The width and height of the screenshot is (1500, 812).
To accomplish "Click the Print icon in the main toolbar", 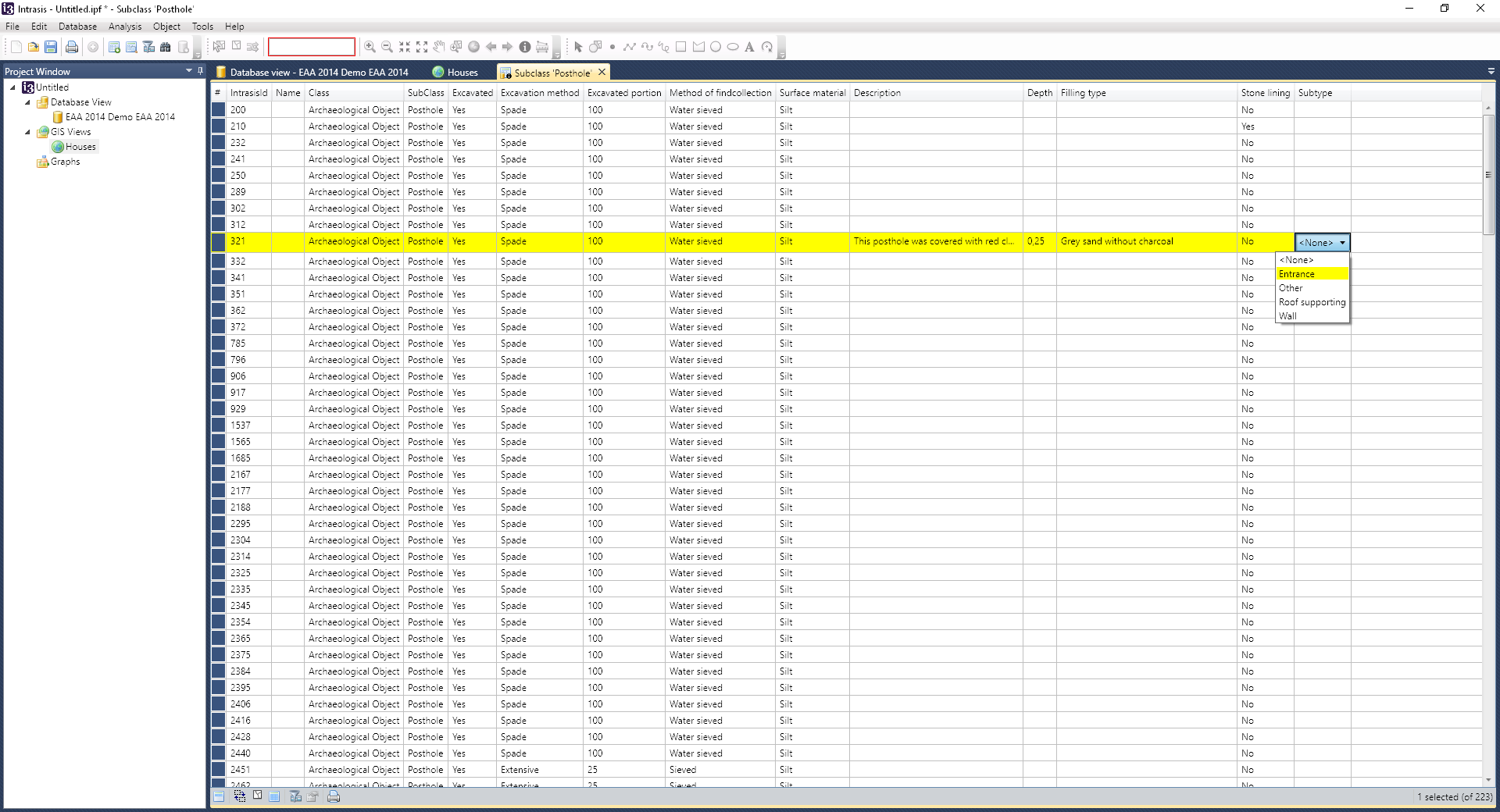I will pos(72,47).
